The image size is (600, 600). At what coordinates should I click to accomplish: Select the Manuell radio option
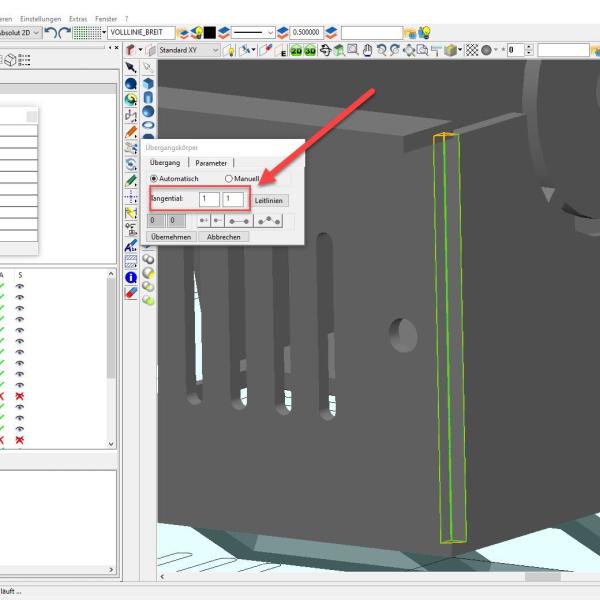pos(229,179)
